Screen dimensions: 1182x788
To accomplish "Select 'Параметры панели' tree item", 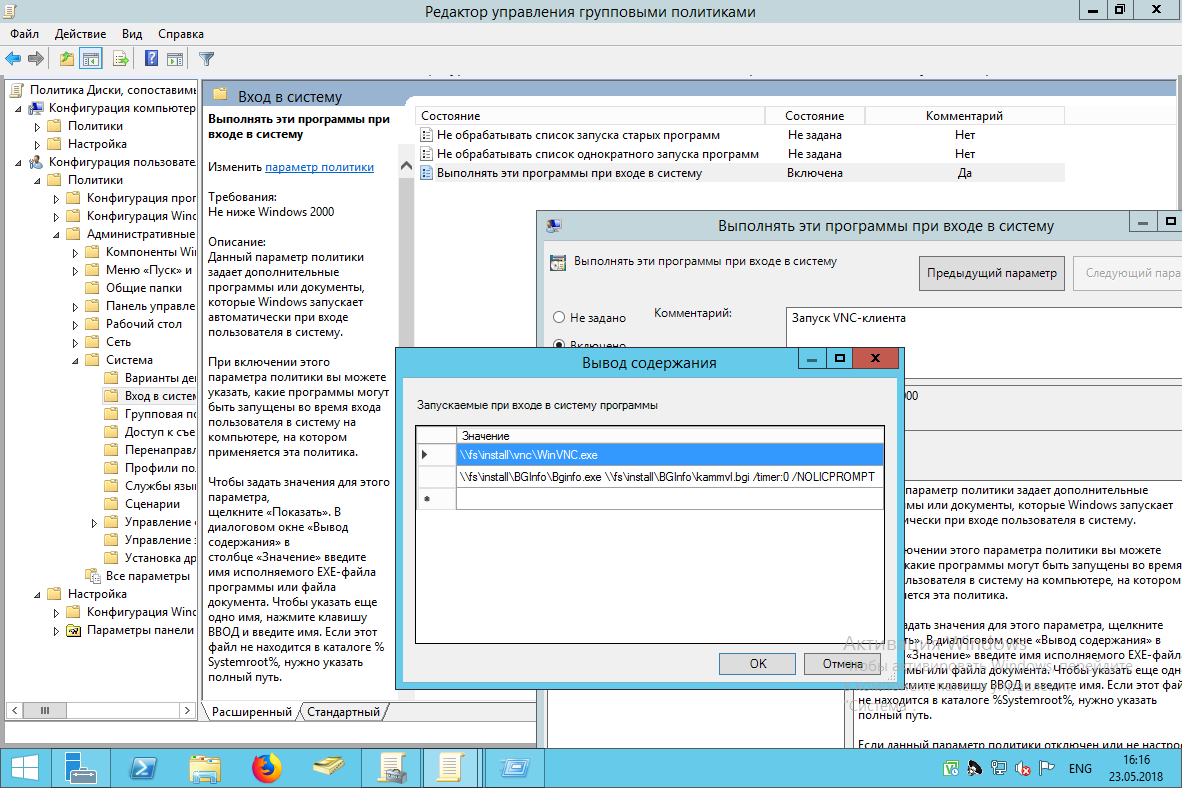I will (140, 630).
